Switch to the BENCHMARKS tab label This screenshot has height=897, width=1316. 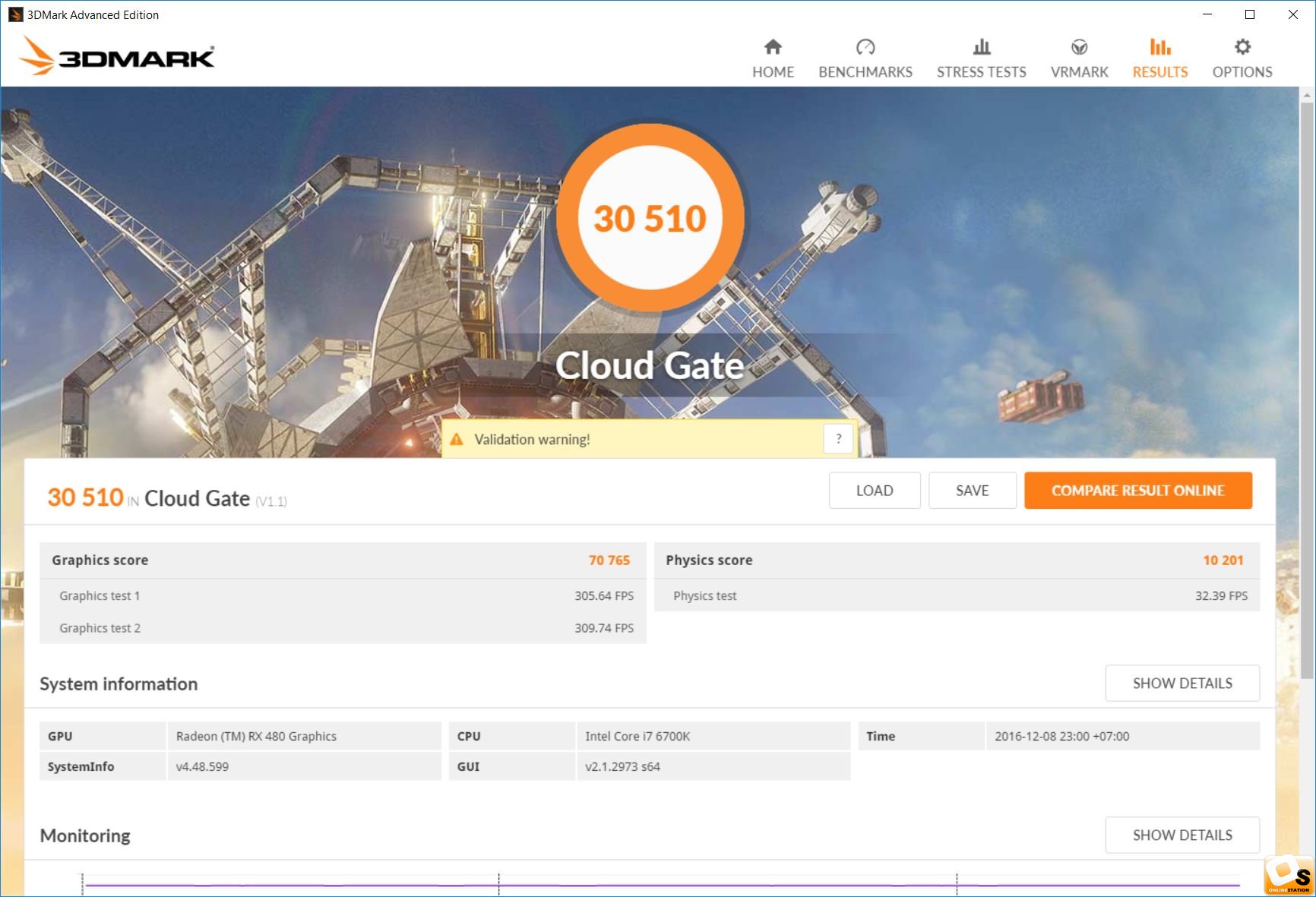(x=865, y=72)
